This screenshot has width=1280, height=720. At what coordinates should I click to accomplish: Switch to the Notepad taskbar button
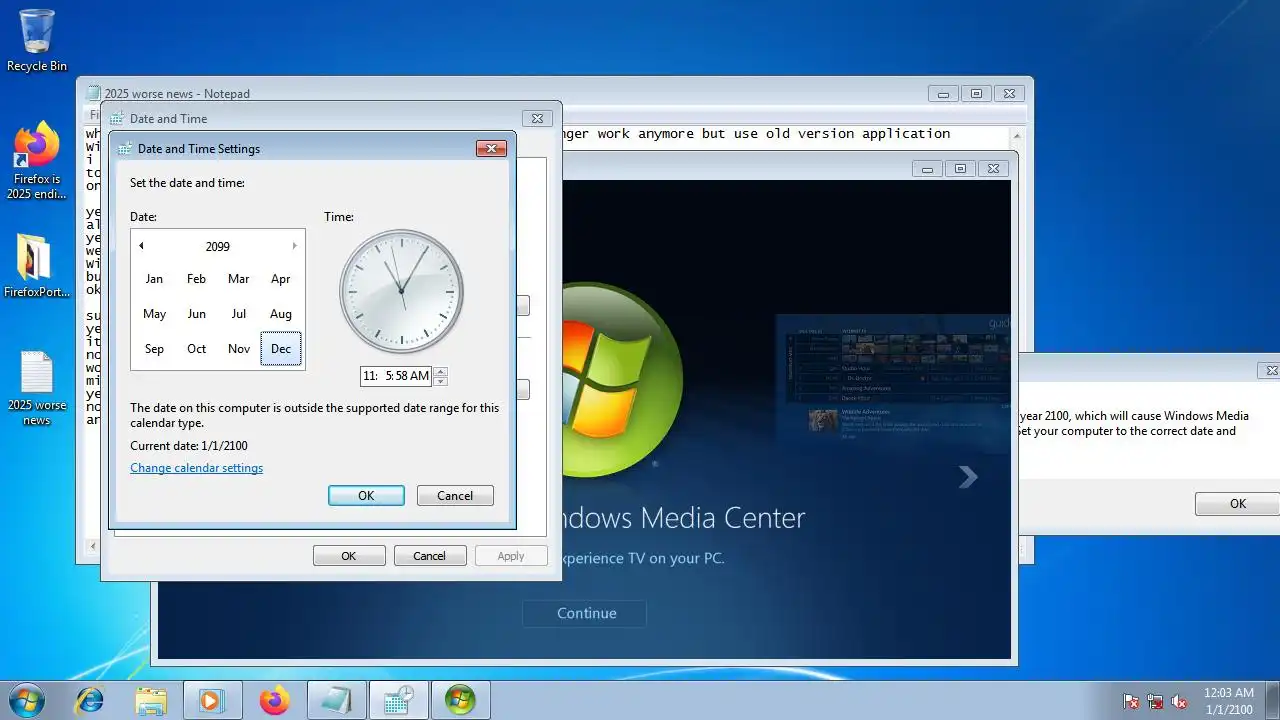[336, 700]
